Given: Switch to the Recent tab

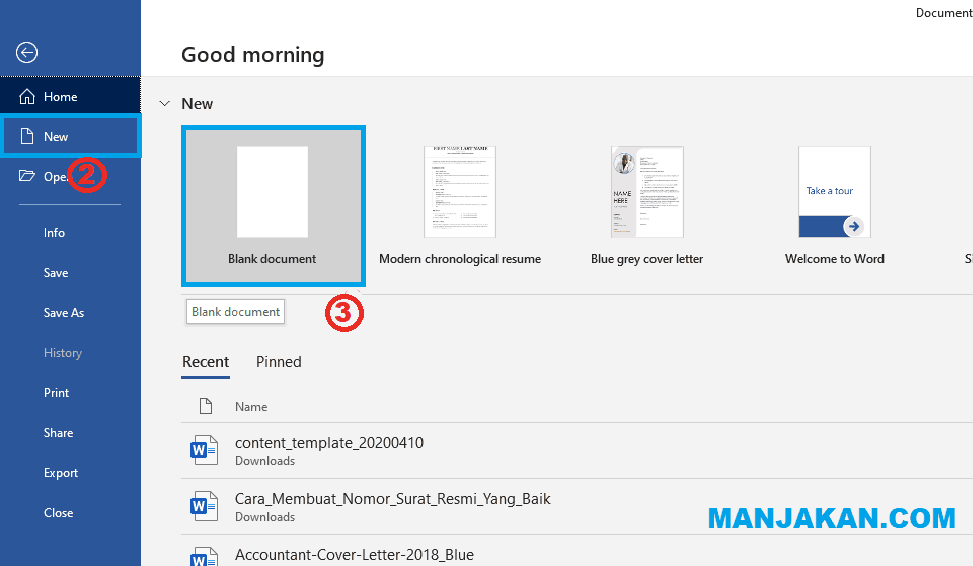Looking at the screenshot, I should 205,362.
